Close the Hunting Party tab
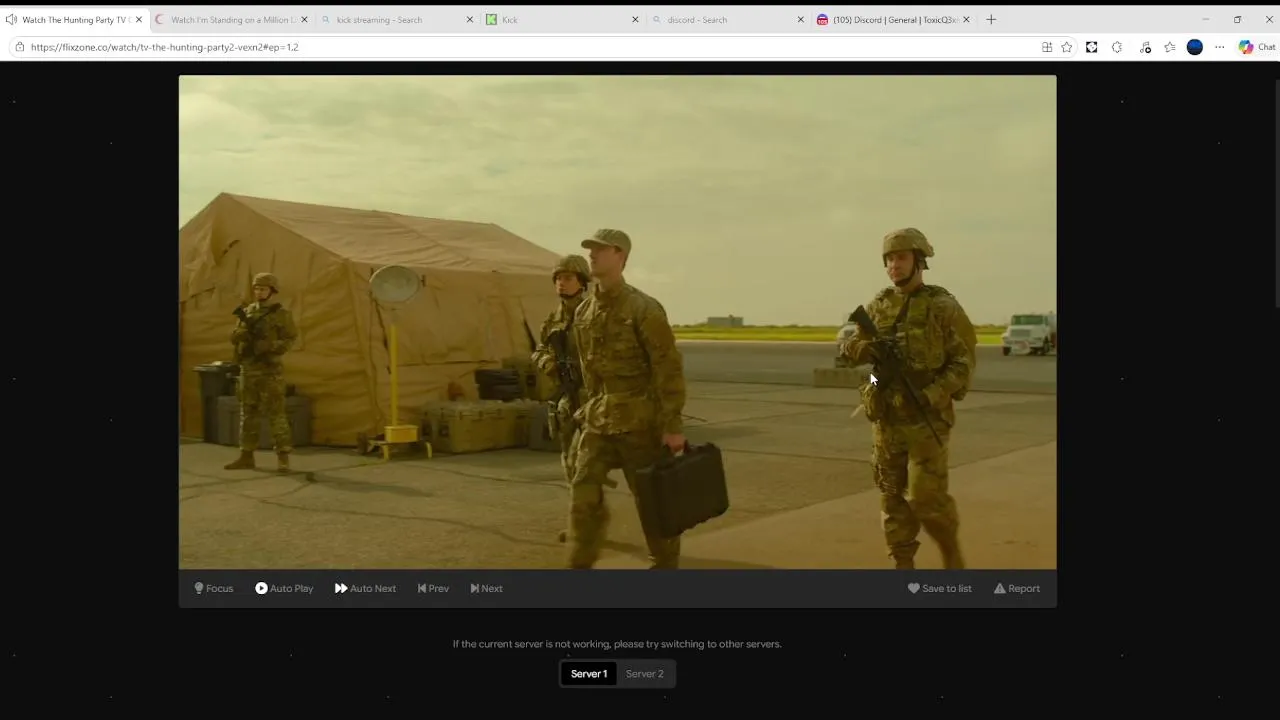The image size is (1280, 720). click(x=139, y=19)
